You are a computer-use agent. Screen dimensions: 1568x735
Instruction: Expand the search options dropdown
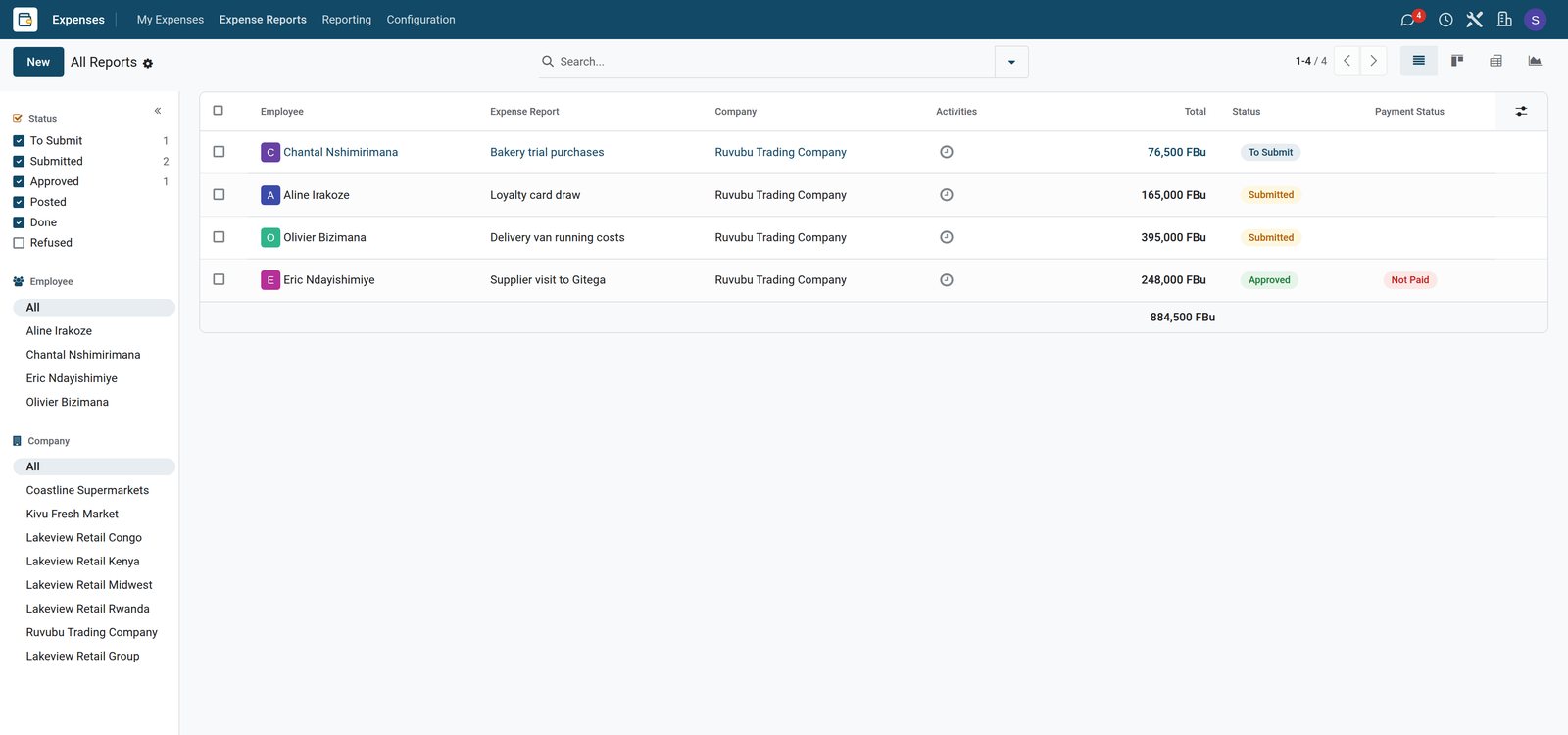1011,62
